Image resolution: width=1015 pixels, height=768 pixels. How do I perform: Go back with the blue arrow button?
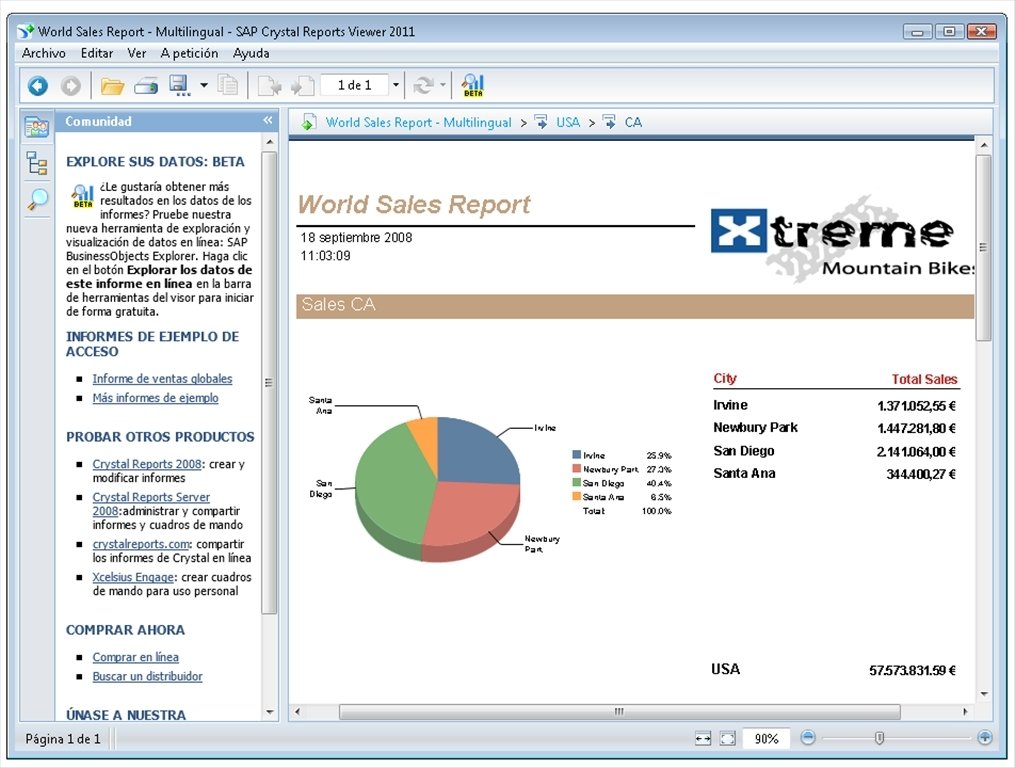(x=38, y=85)
